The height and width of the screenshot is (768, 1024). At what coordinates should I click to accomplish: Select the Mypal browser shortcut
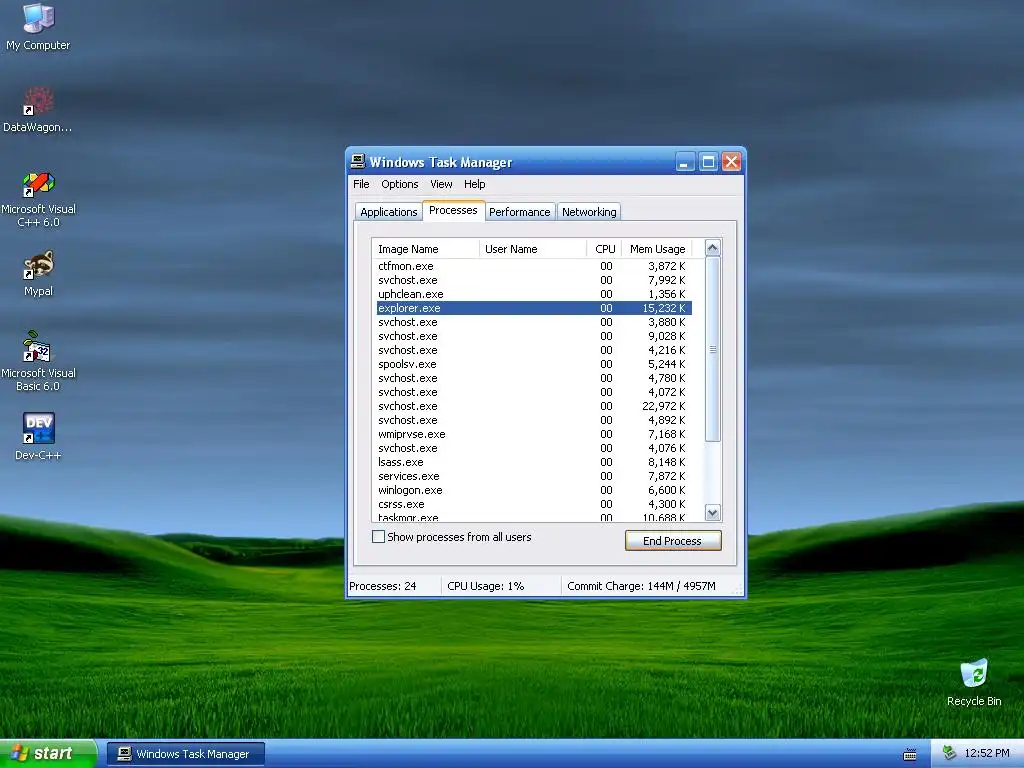pyautogui.click(x=39, y=273)
